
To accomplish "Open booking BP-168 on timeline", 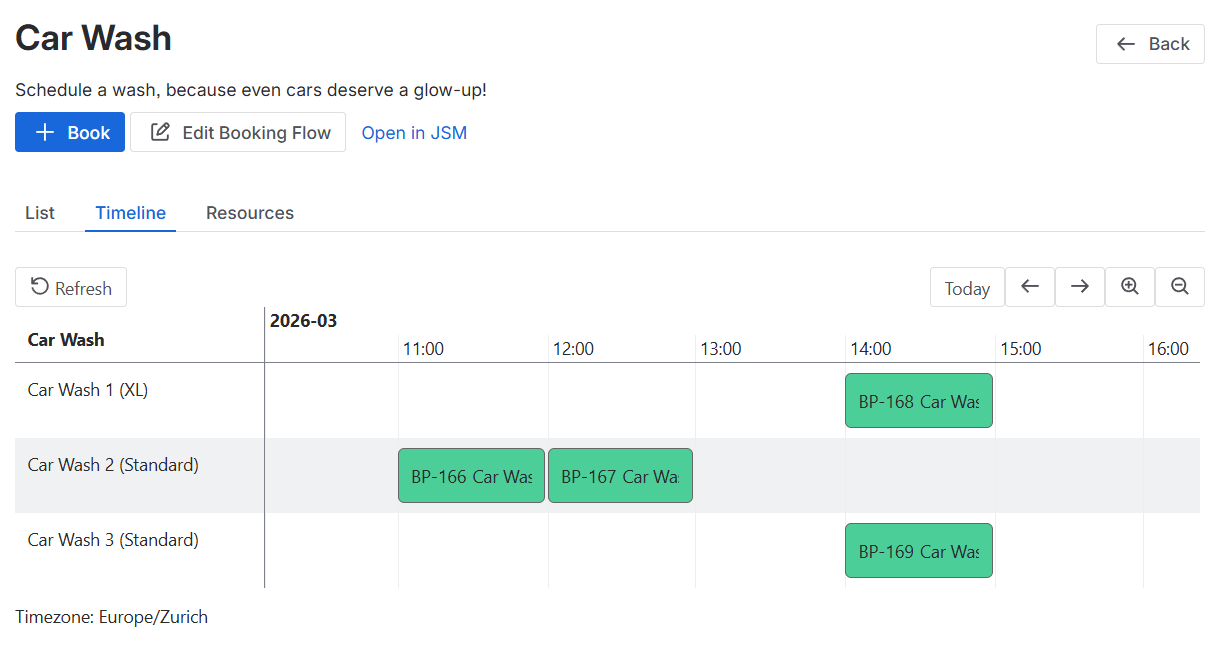I will (x=919, y=401).
